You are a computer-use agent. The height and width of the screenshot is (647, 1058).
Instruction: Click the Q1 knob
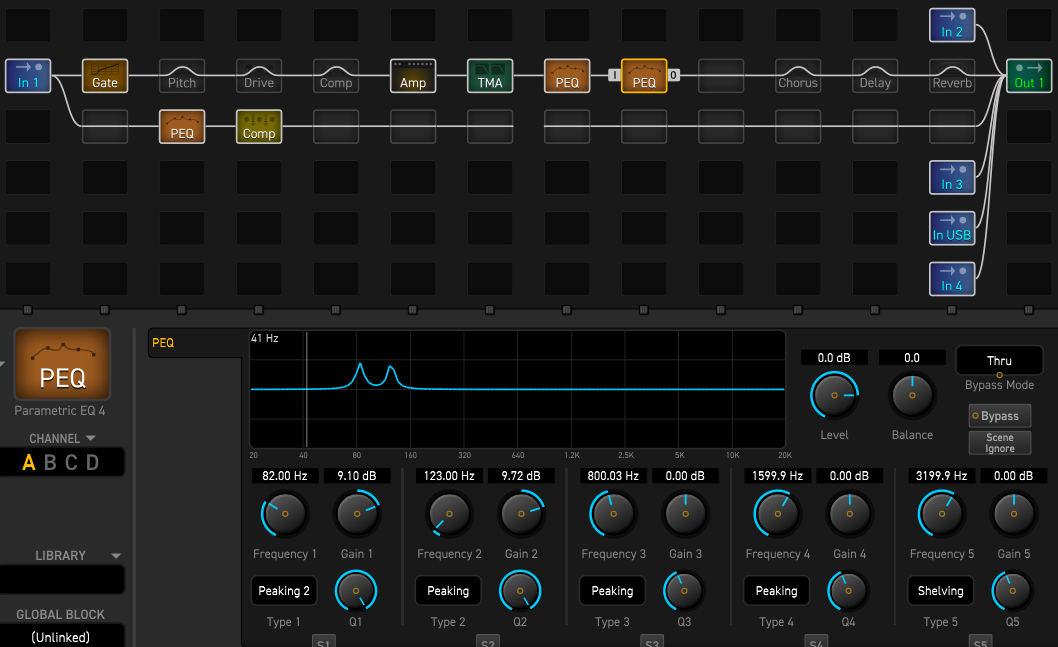pos(356,591)
